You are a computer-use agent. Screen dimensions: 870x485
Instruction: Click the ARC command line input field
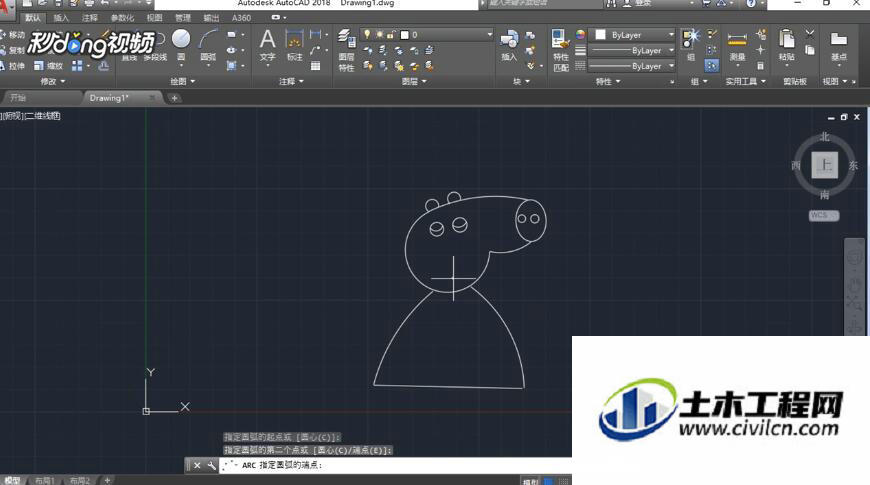click(395, 466)
